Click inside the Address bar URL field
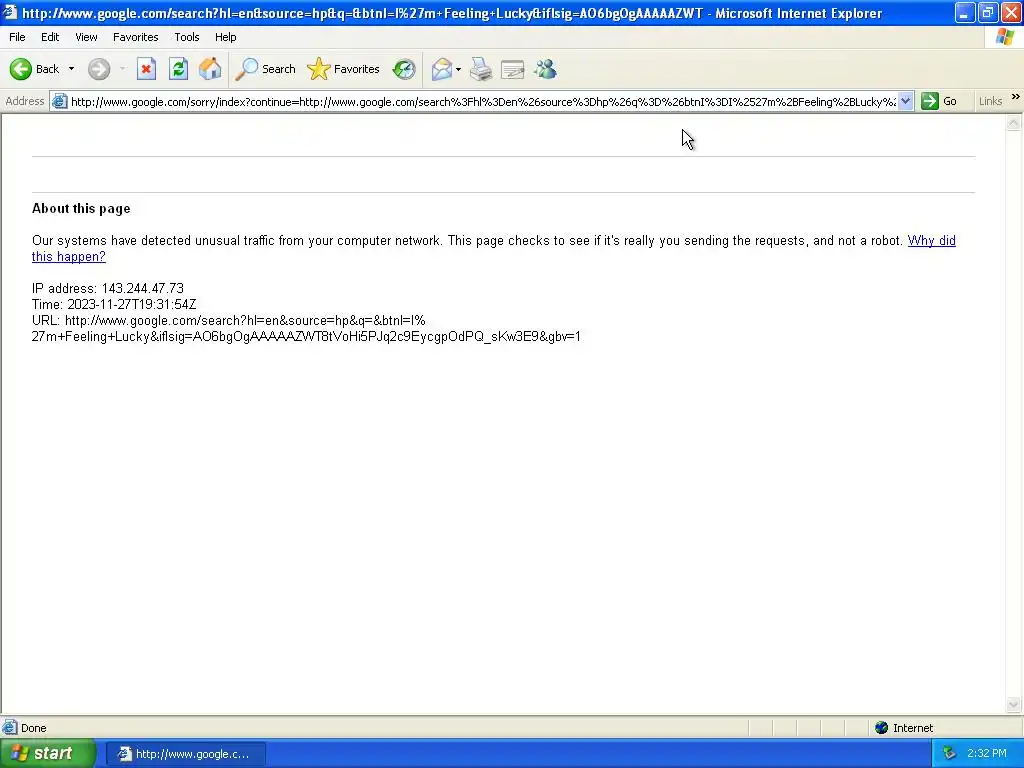Viewport: 1024px width, 768px height. point(483,102)
